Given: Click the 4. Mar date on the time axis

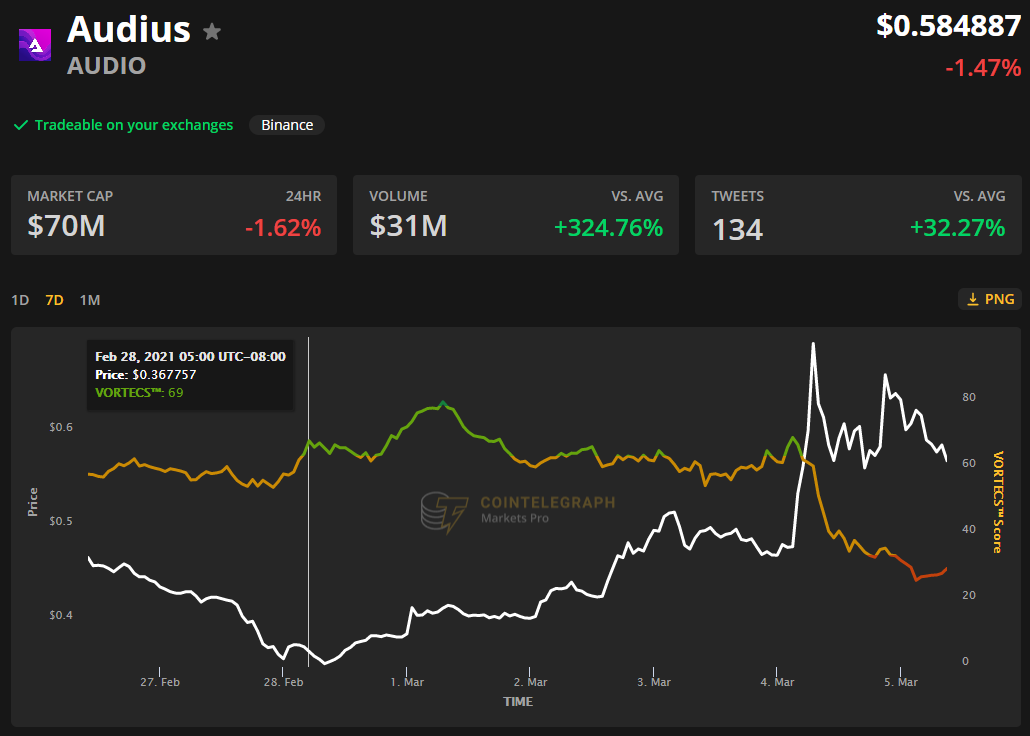Looking at the screenshot, I should point(777,682).
